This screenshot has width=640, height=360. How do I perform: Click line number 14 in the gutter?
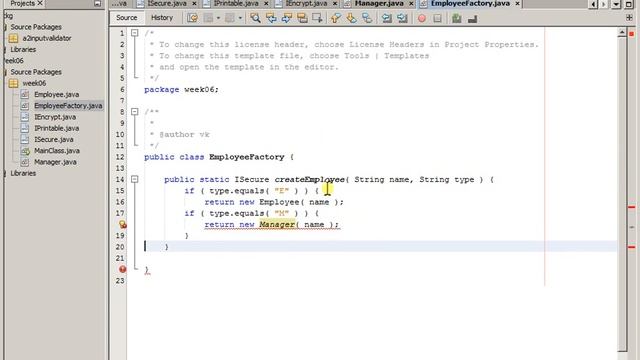(120, 180)
